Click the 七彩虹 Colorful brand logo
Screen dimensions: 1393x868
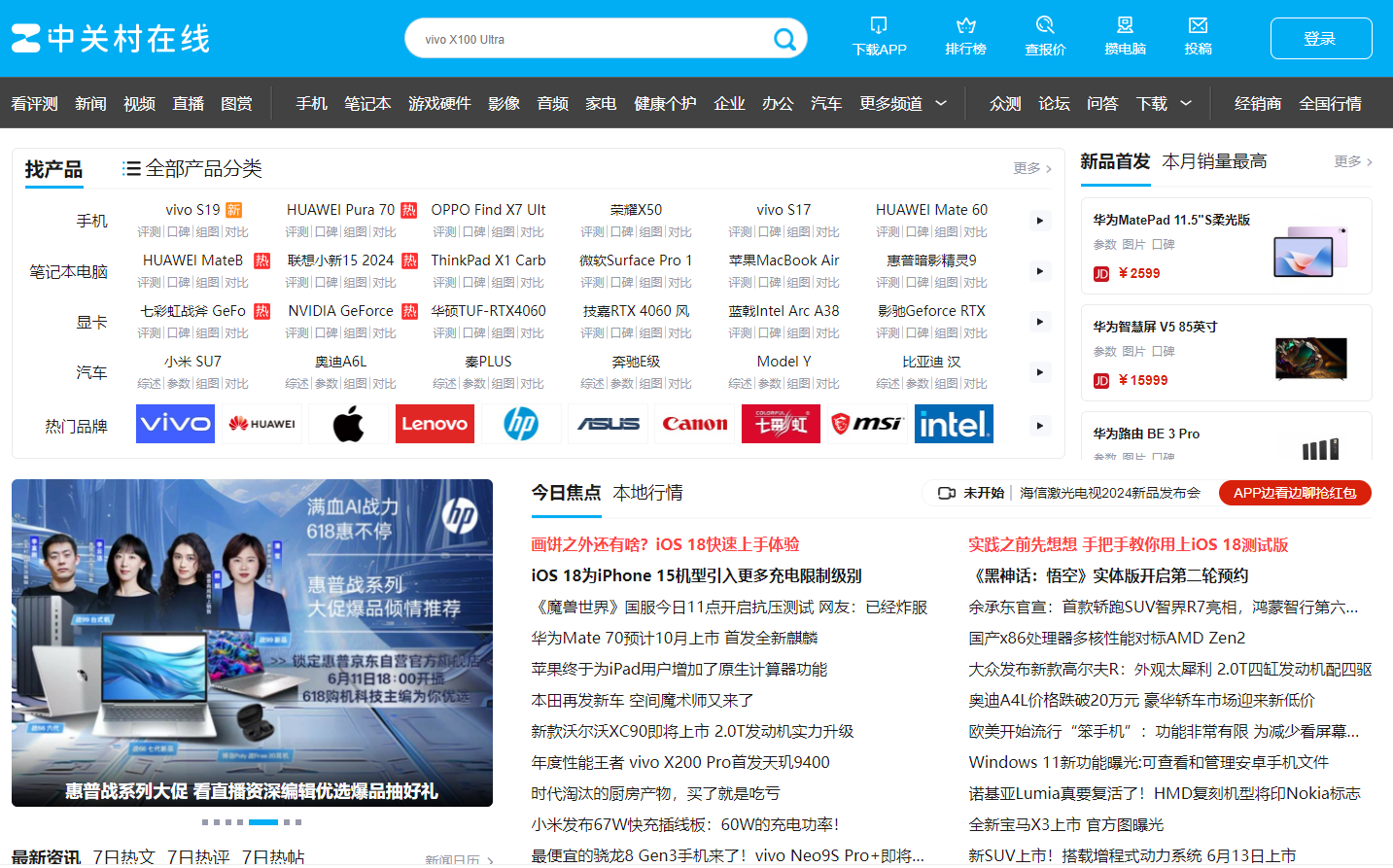[782, 424]
